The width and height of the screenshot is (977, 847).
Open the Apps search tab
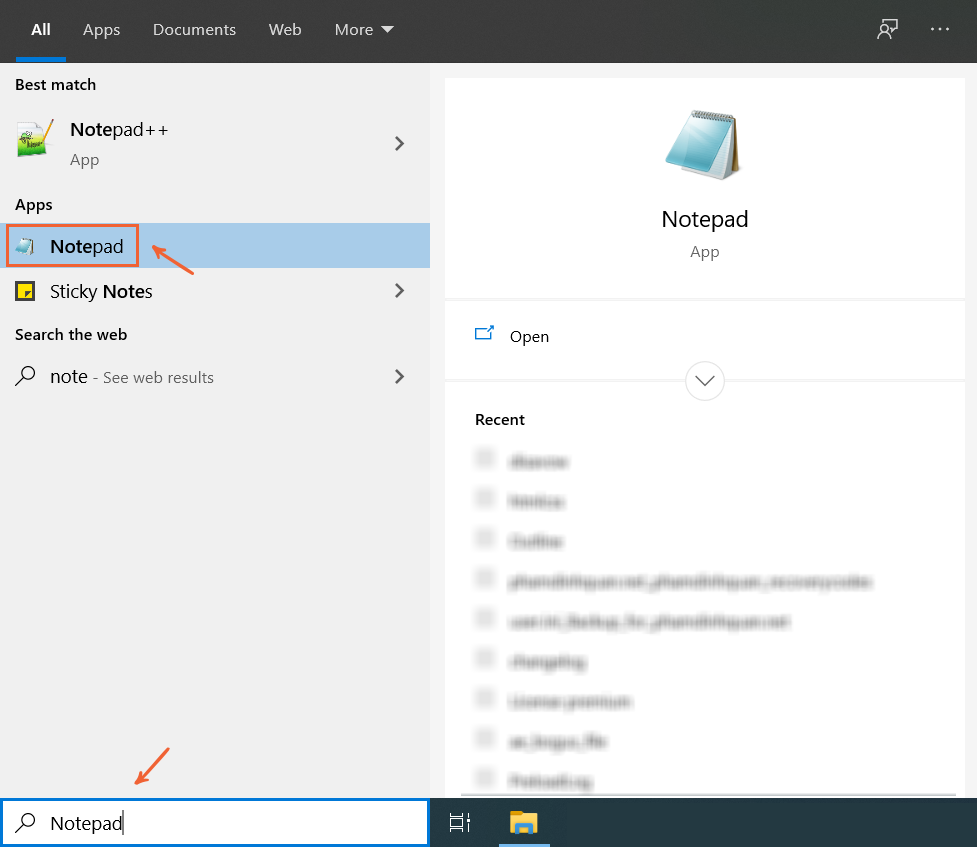[101, 30]
